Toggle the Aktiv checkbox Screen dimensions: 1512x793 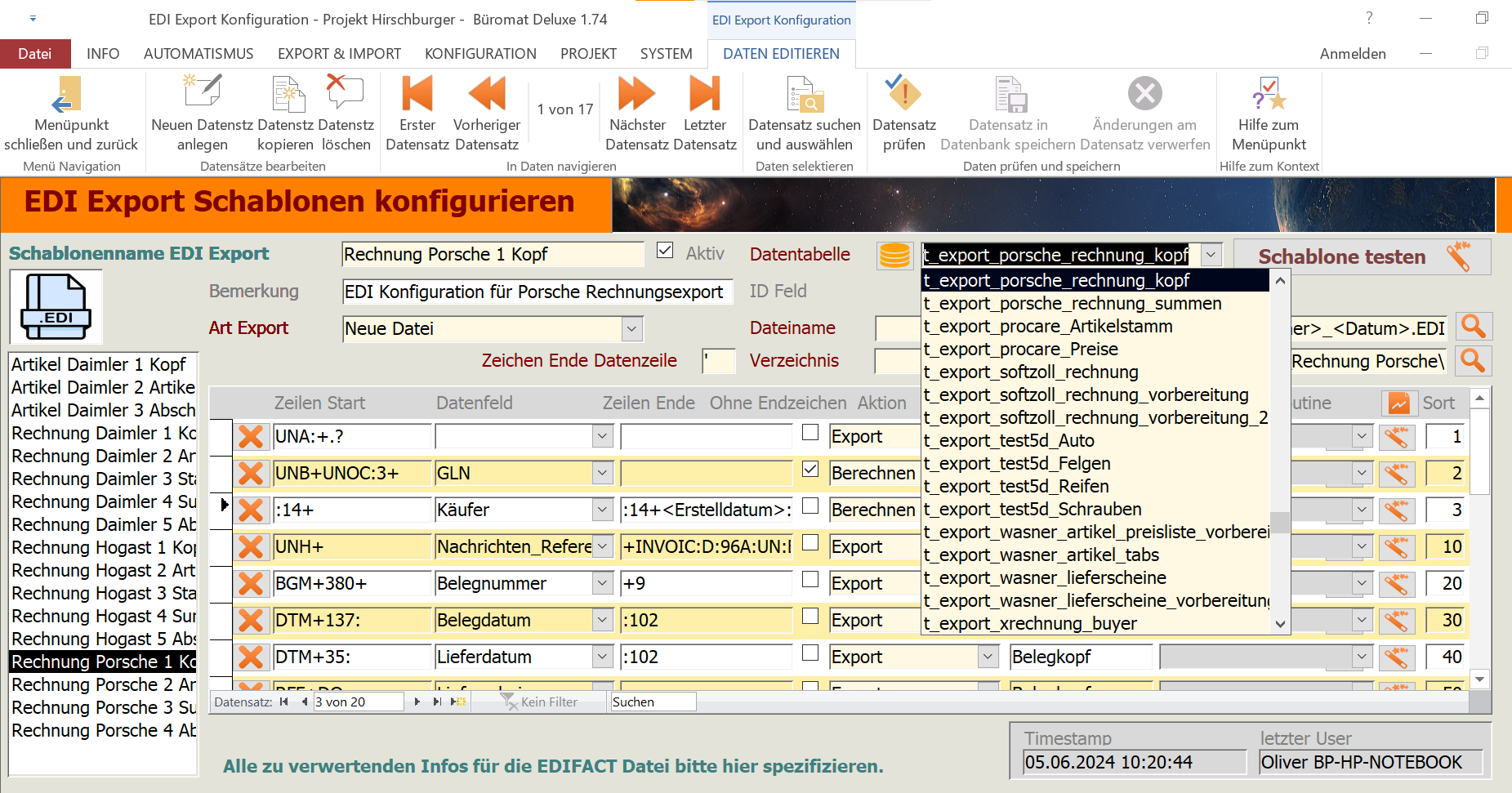(665, 252)
